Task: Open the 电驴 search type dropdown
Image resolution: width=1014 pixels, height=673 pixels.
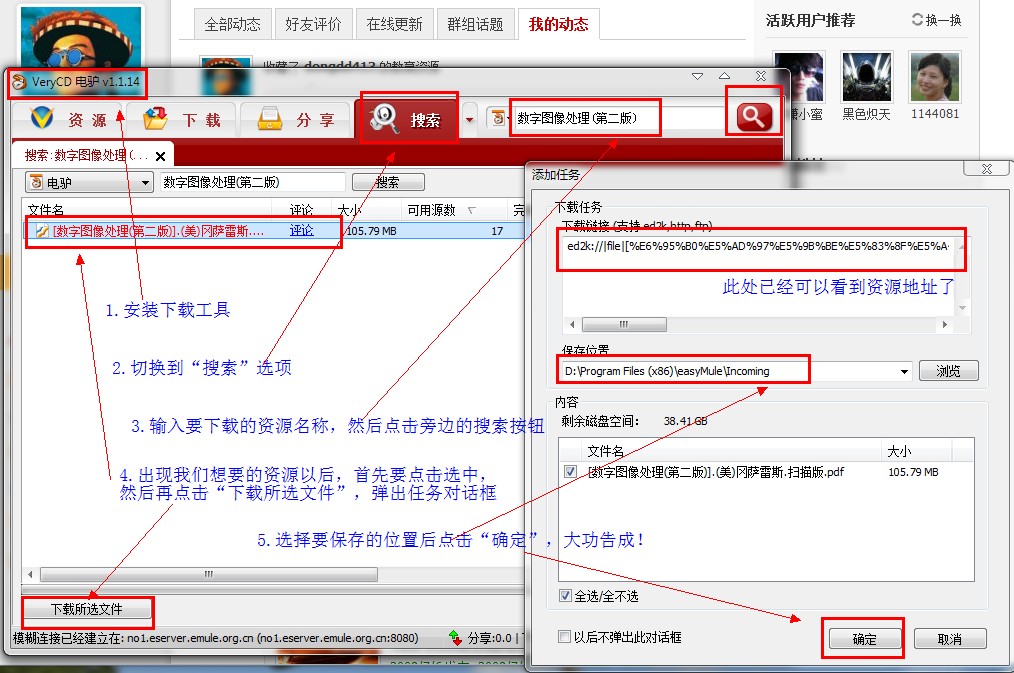Action: pos(89,182)
